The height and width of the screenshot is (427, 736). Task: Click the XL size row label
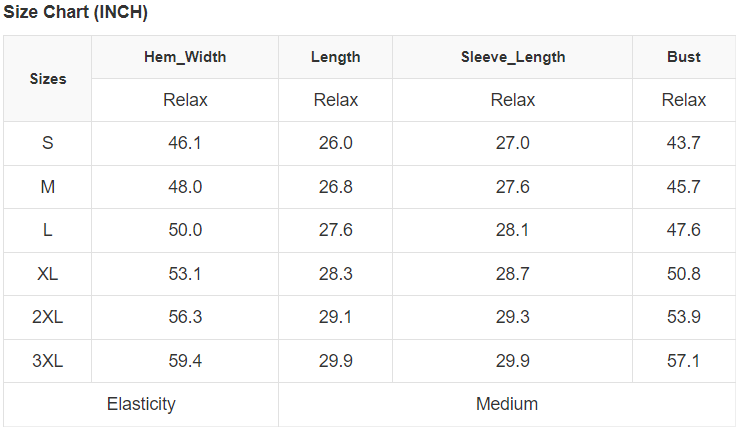(x=48, y=274)
